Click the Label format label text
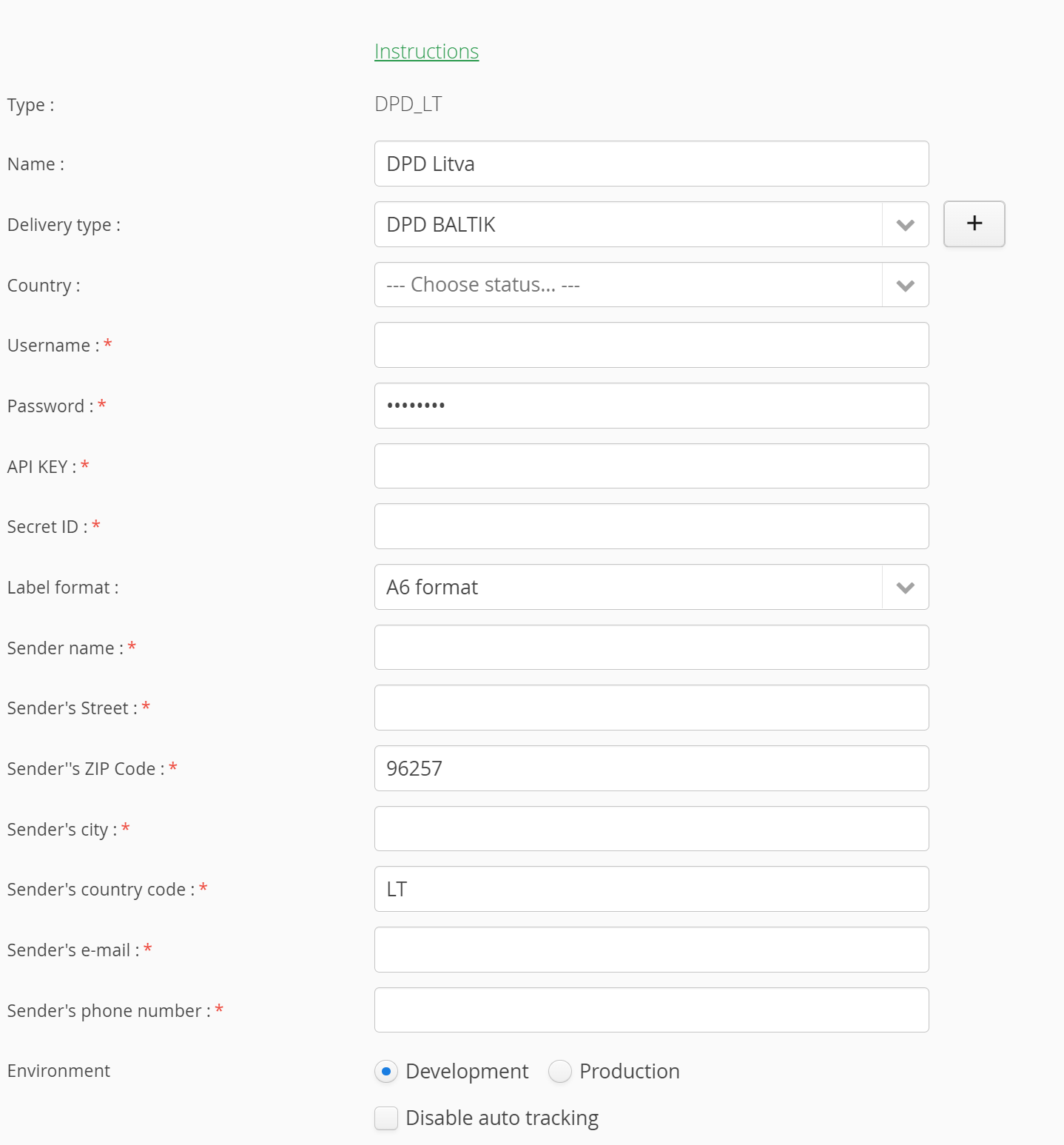The image size is (1064, 1145). pos(63,588)
